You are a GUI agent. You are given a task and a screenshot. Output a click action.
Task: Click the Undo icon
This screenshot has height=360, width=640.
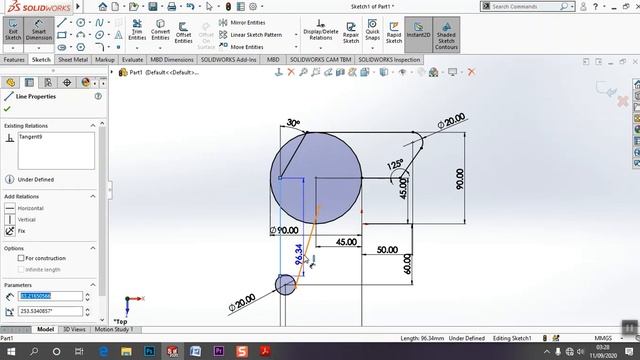[x=190, y=6]
